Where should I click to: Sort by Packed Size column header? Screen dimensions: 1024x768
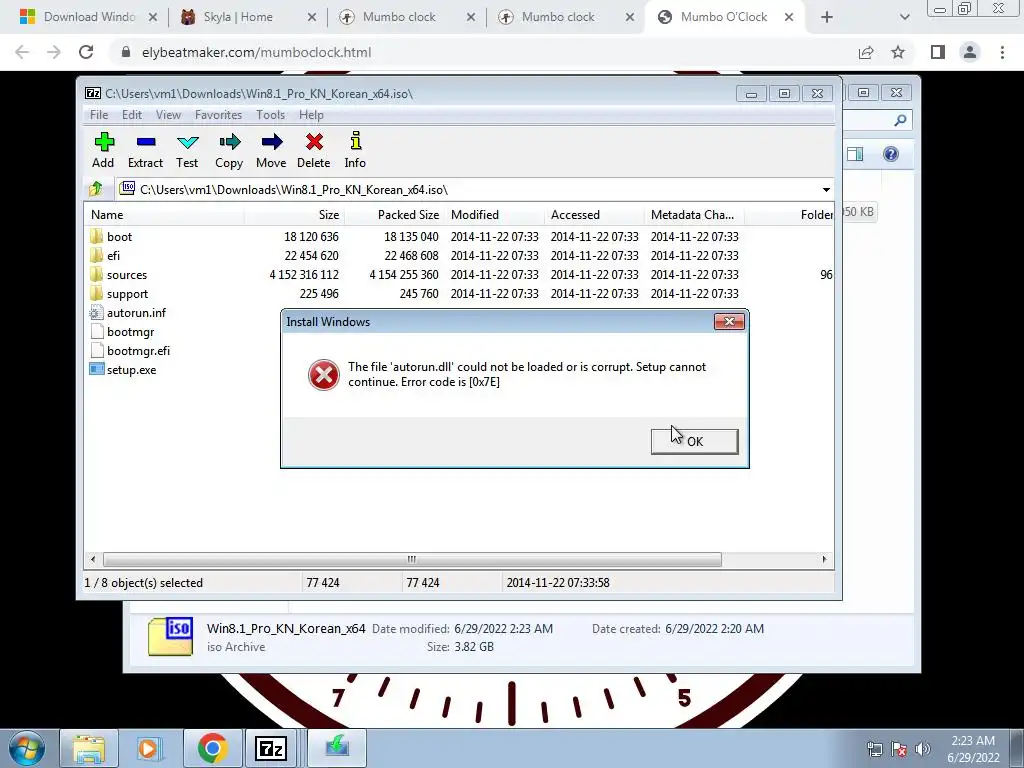click(x=394, y=215)
